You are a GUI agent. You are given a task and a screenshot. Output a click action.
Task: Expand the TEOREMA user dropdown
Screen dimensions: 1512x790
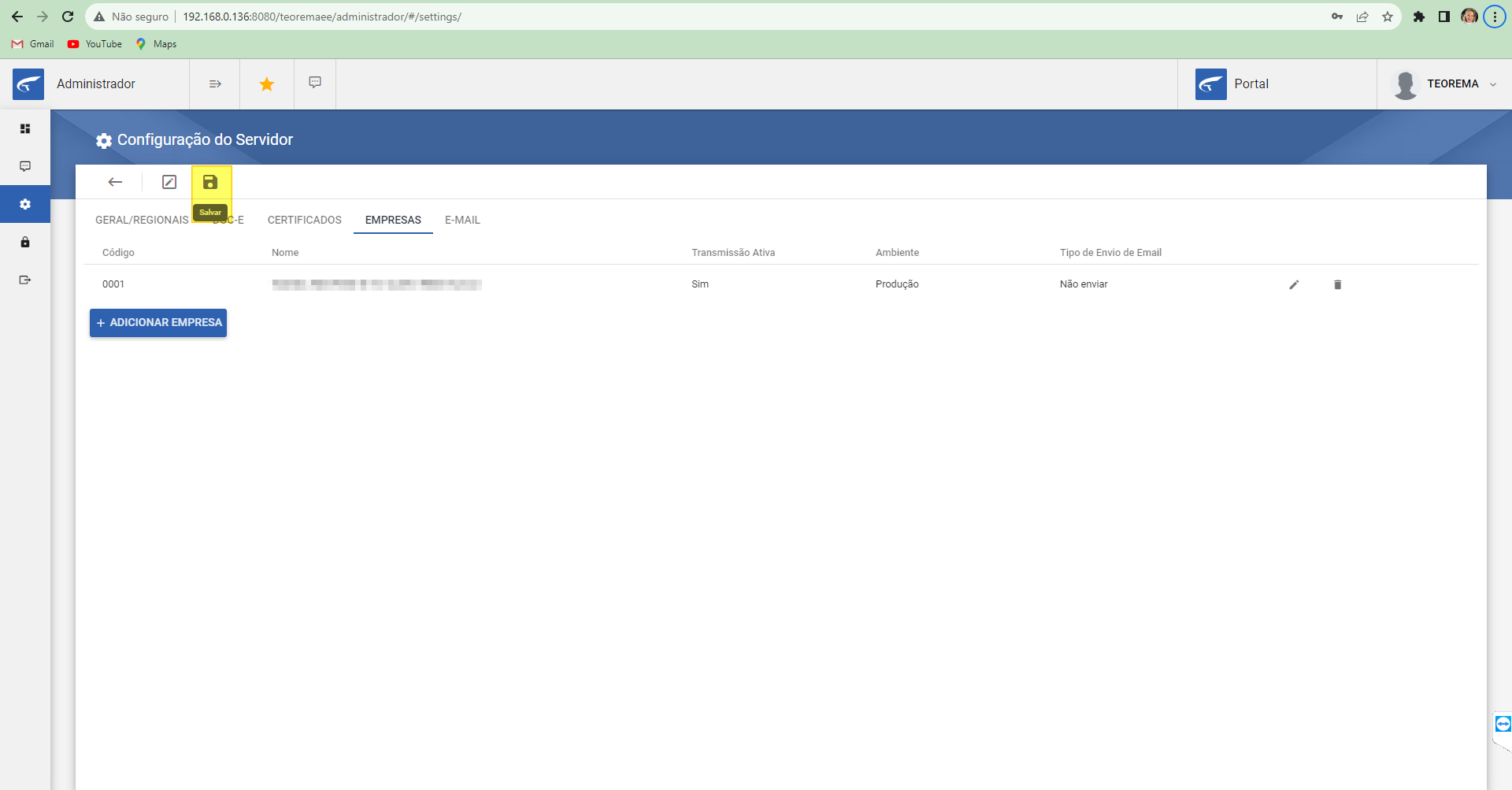coord(1493,84)
